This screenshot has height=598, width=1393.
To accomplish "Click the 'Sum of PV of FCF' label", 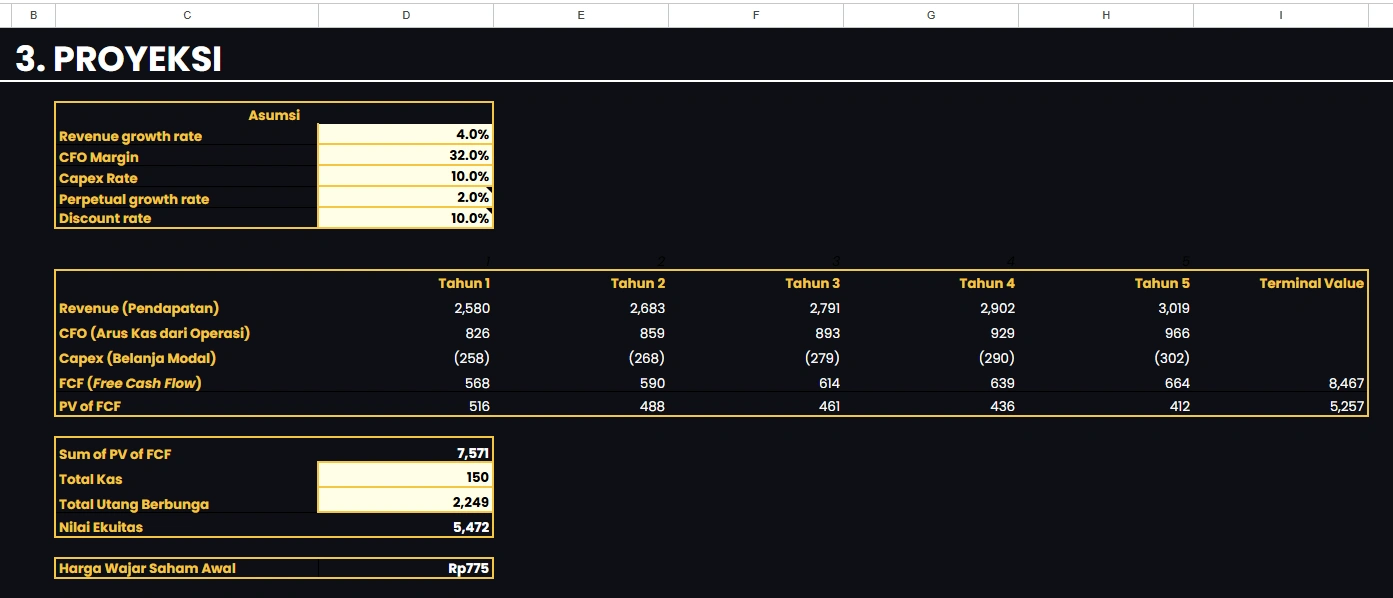I will click(x=115, y=454).
